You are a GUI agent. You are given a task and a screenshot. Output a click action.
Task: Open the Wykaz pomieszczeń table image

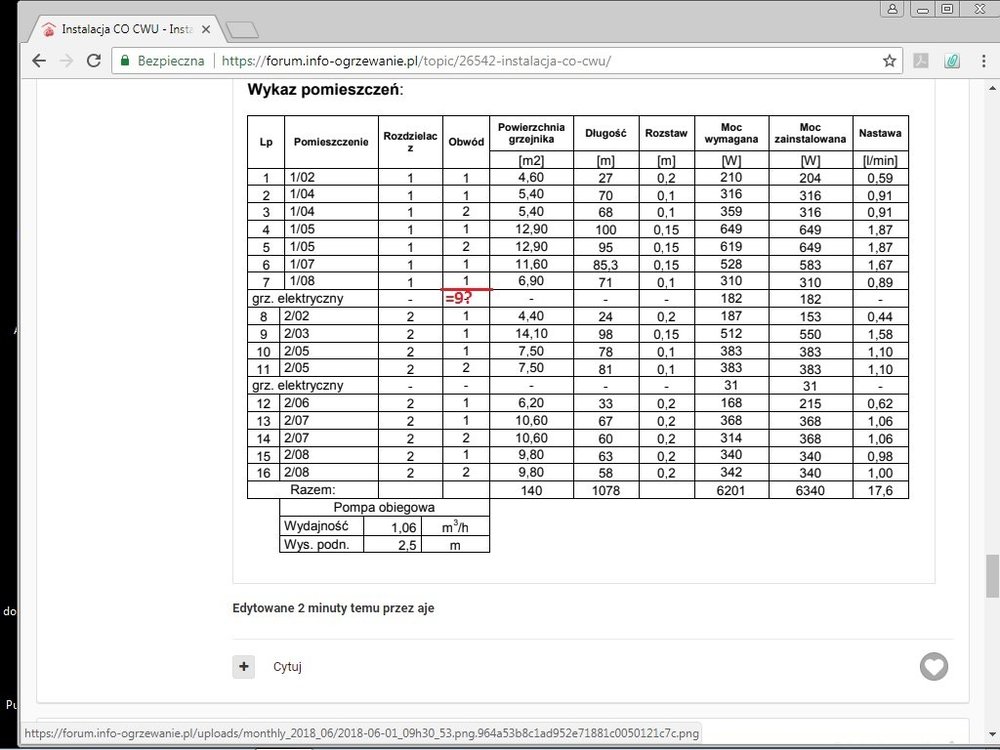(577, 320)
